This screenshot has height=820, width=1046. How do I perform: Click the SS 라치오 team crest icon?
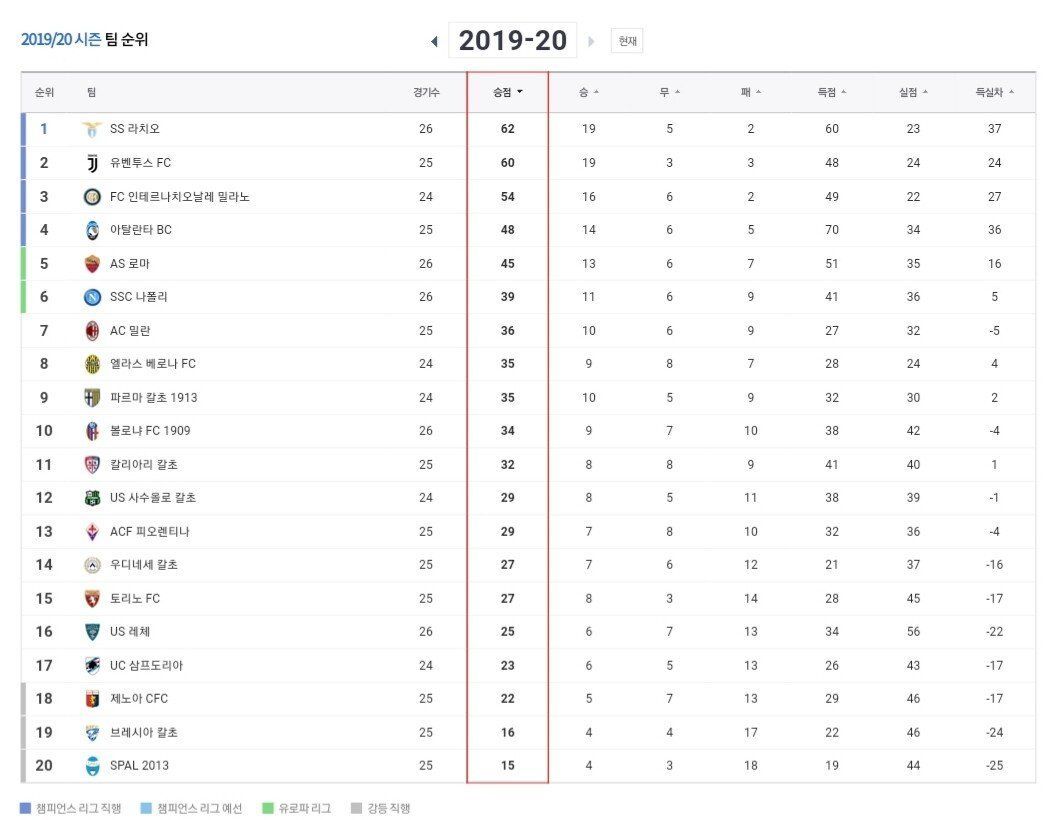tap(92, 129)
